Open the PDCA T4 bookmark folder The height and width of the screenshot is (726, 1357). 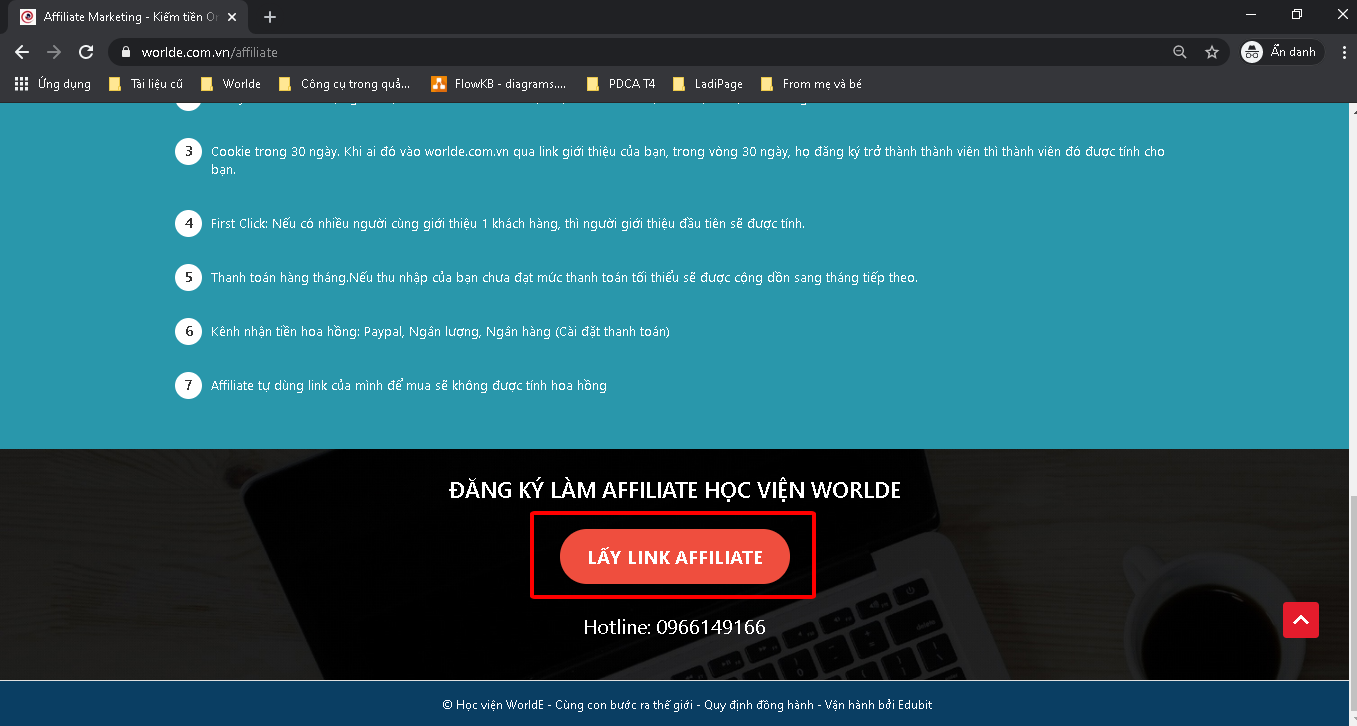coord(621,84)
